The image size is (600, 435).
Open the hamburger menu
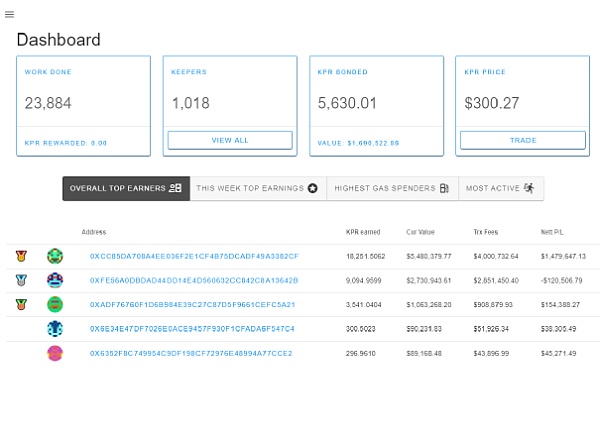click(x=9, y=15)
